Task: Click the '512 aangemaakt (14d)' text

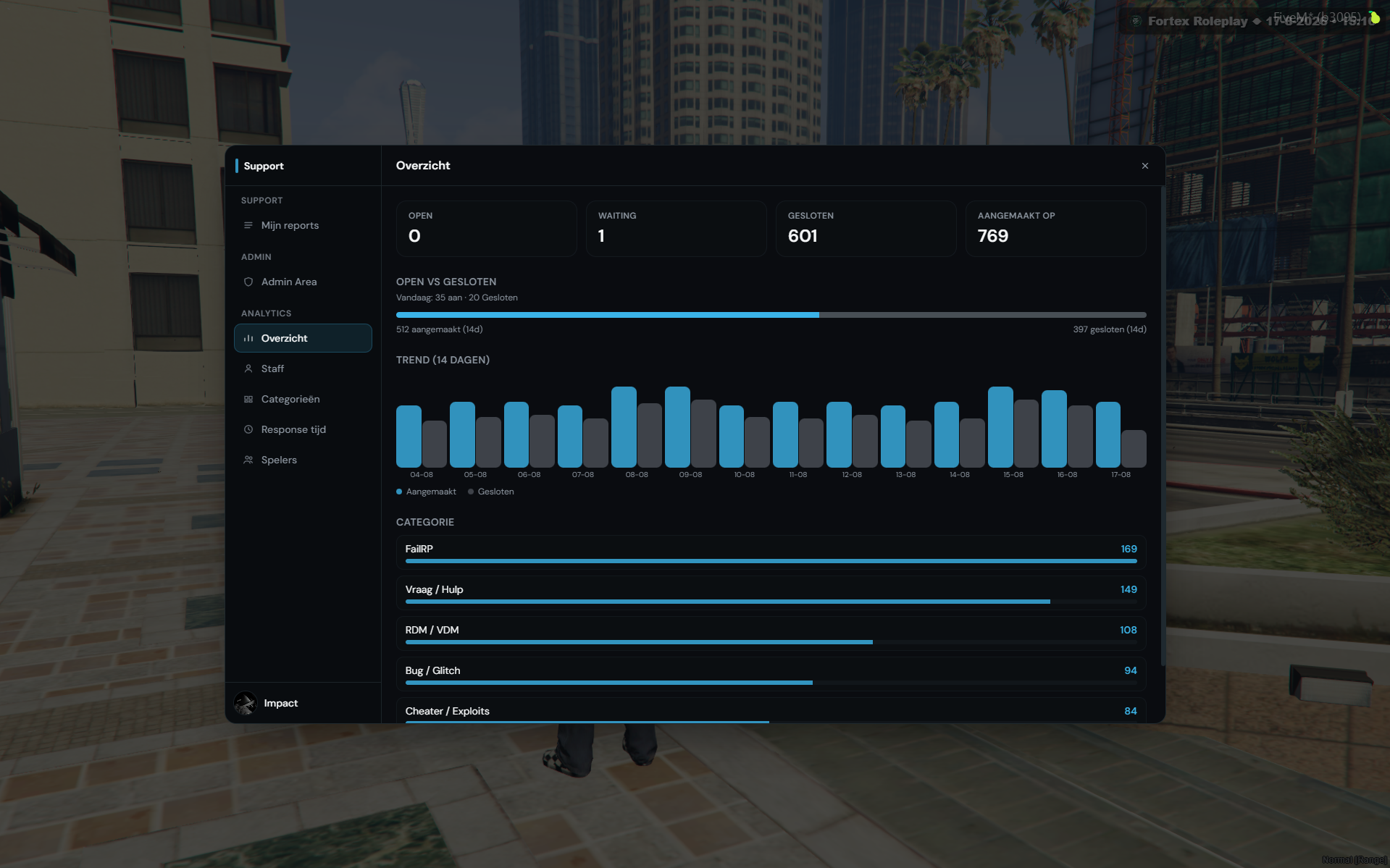Action: 440,329
